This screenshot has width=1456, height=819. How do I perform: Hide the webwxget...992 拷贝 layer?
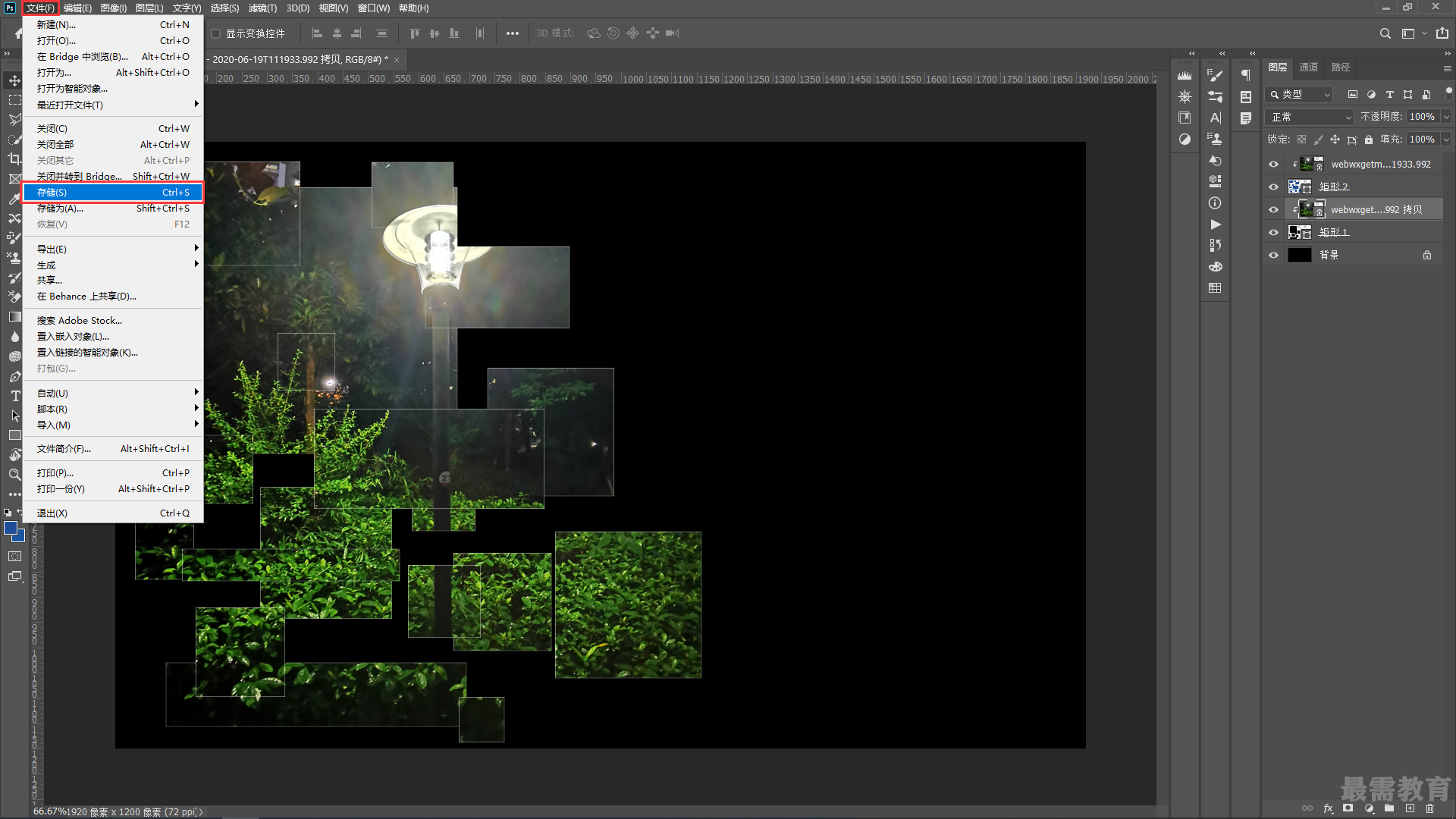tap(1273, 209)
